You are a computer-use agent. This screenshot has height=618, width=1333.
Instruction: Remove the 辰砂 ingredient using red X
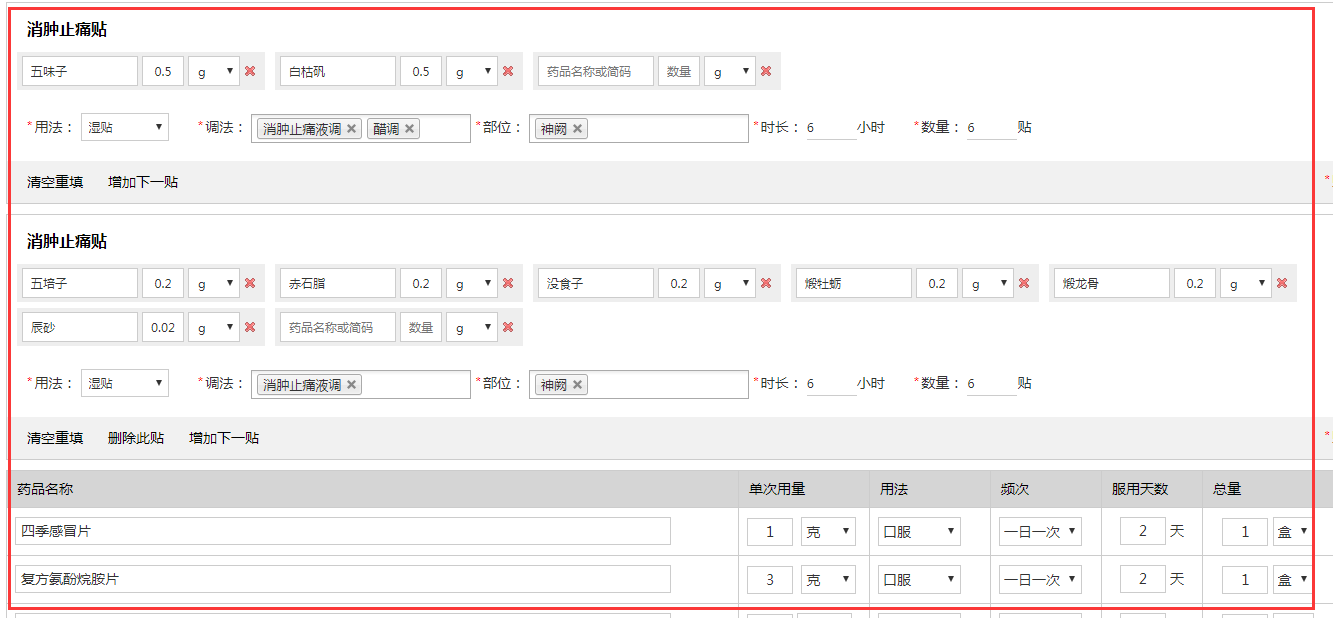click(250, 327)
